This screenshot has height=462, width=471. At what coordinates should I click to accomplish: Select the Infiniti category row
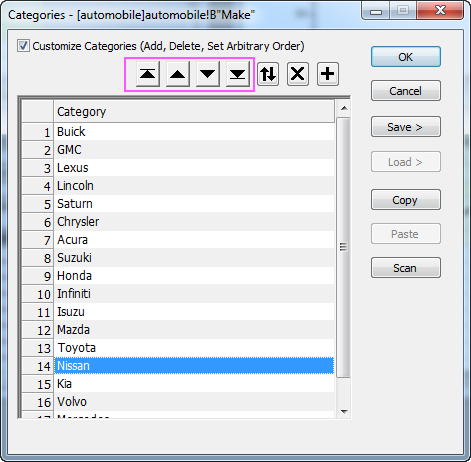coord(194,294)
